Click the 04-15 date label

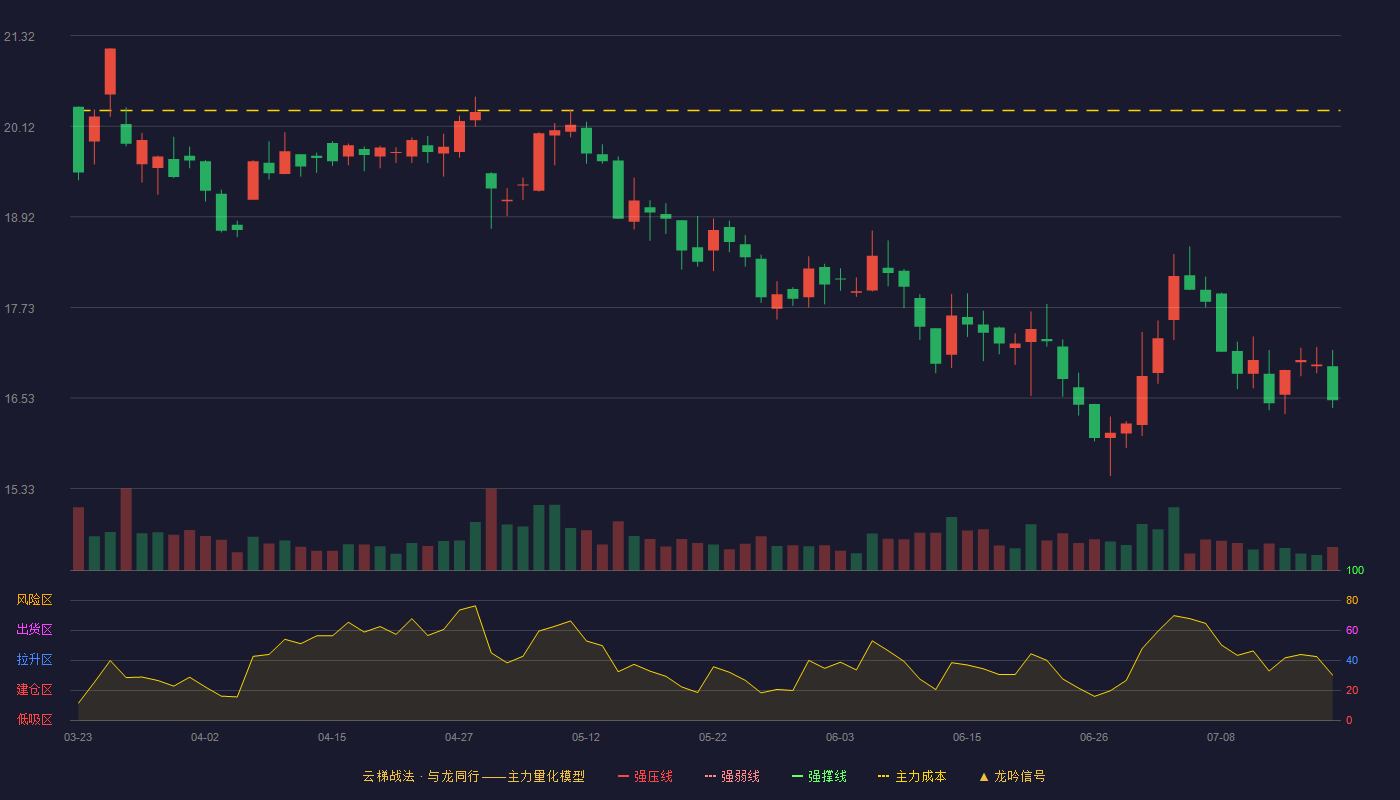[x=332, y=737]
